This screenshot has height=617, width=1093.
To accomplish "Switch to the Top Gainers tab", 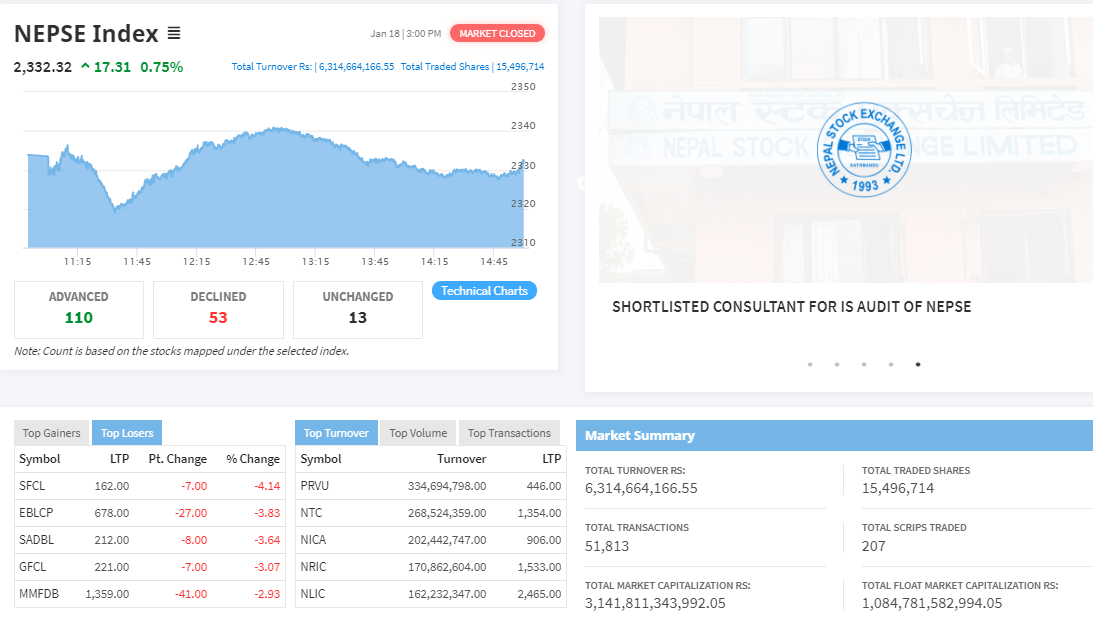I will [x=52, y=433].
